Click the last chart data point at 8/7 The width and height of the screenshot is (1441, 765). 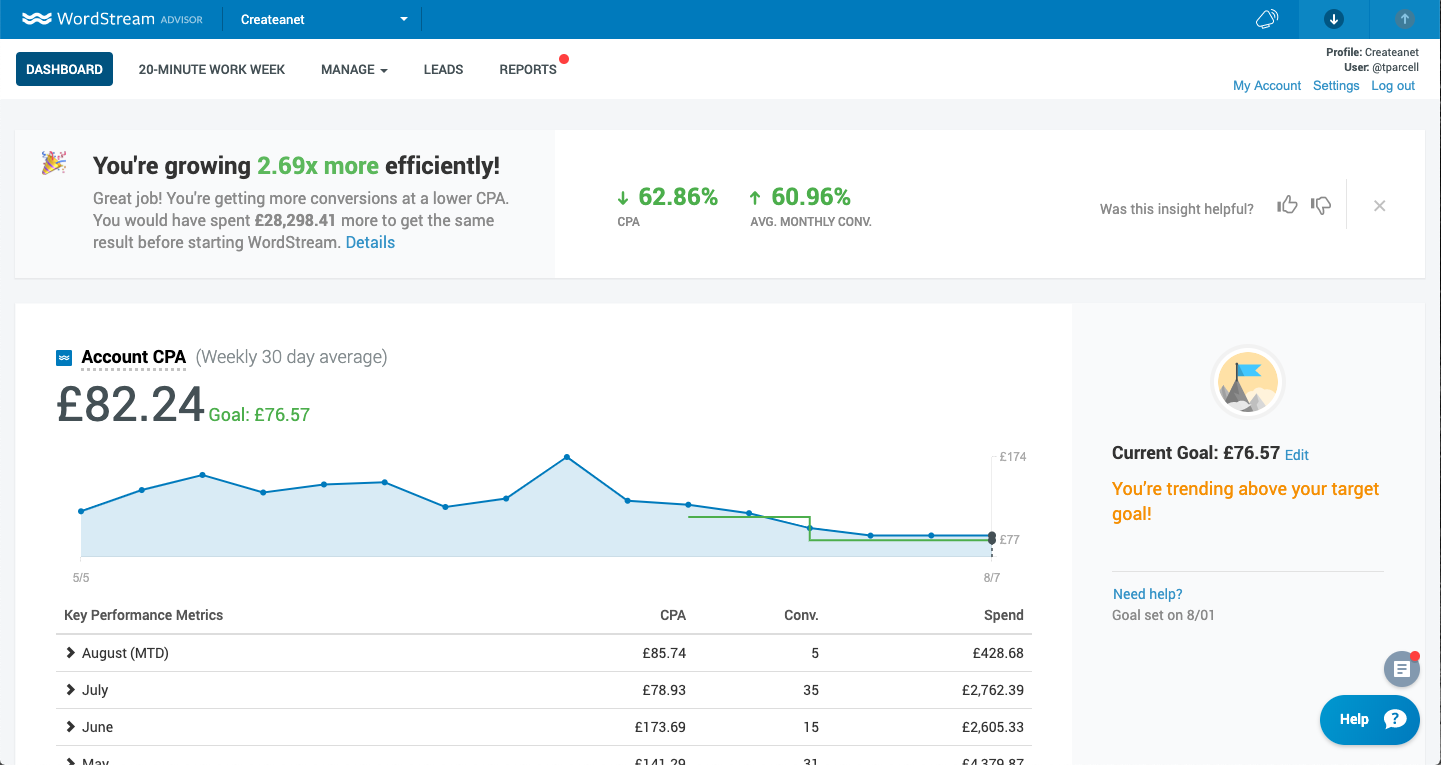pos(992,536)
